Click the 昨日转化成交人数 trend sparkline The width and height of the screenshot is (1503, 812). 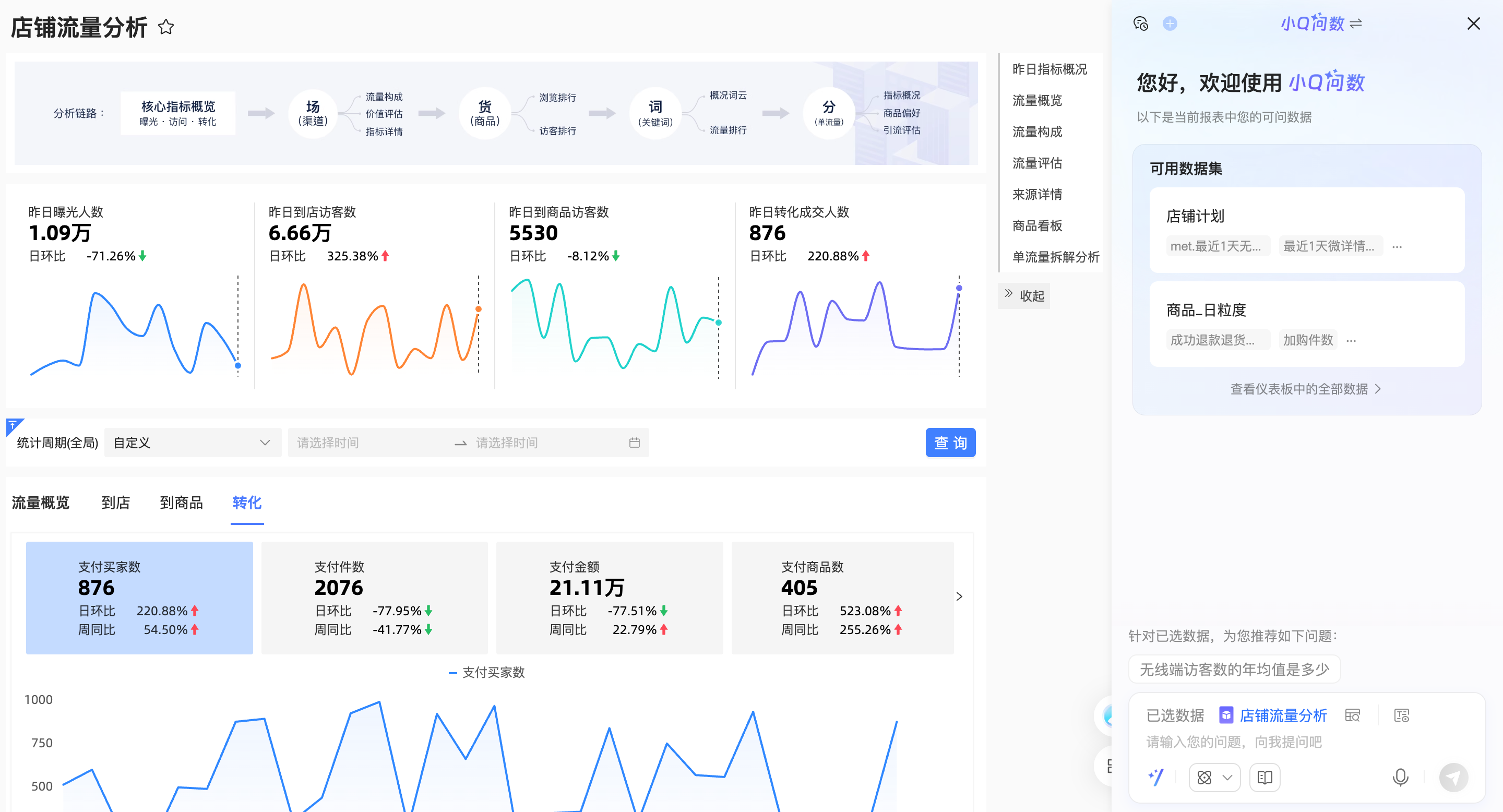coord(856,328)
